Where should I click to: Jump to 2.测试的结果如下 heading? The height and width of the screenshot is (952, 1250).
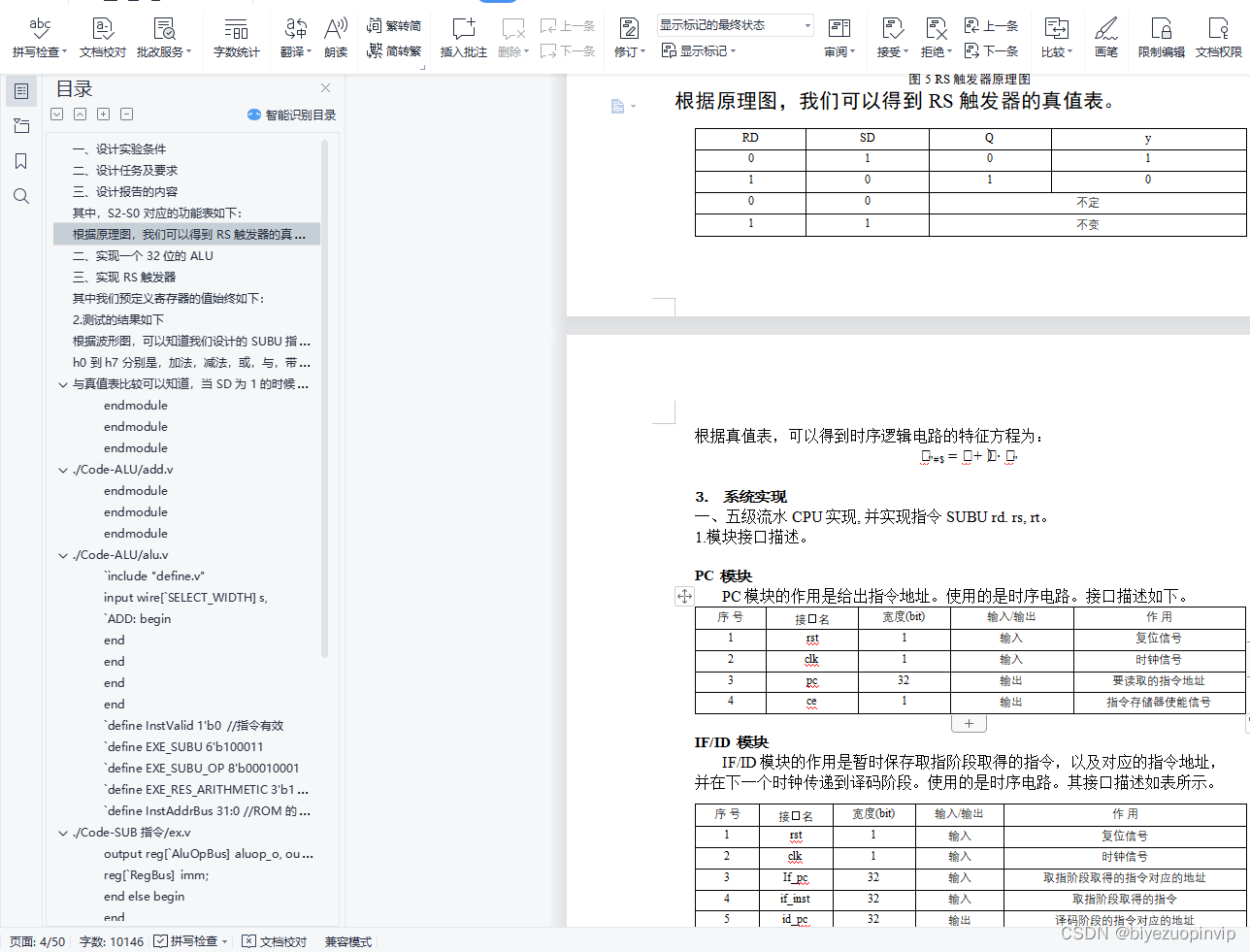[118, 319]
